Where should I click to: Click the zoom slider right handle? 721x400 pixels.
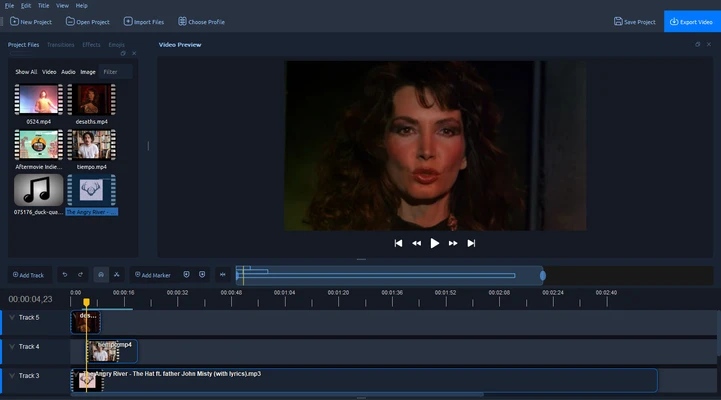point(543,275)
